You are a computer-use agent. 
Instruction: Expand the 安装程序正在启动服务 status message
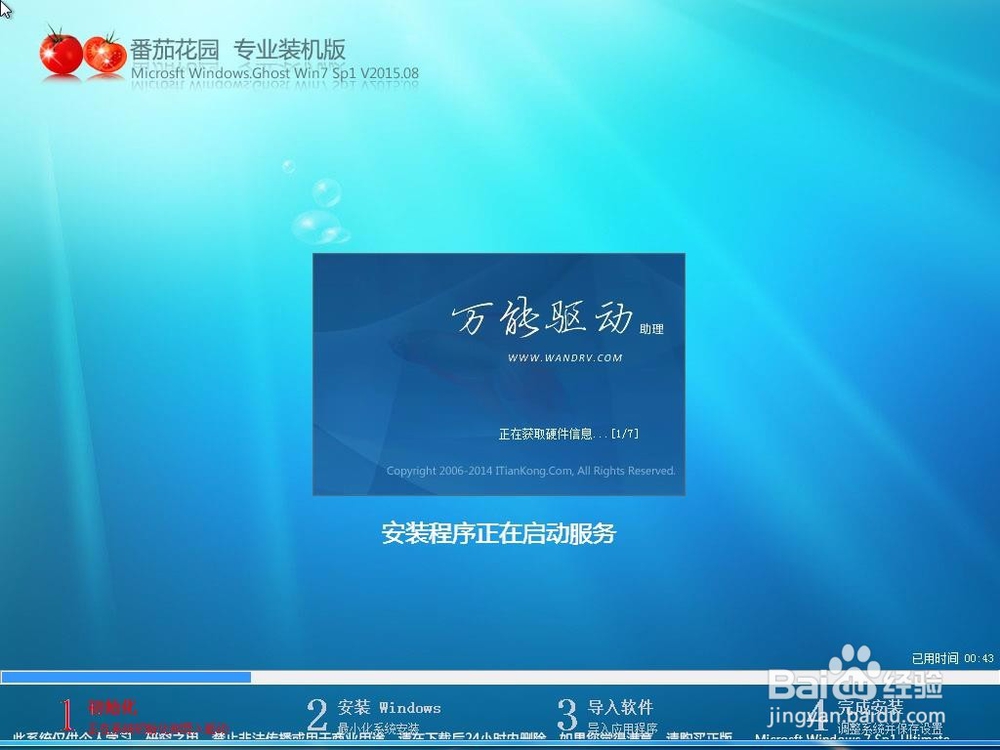tap(500, 535)
